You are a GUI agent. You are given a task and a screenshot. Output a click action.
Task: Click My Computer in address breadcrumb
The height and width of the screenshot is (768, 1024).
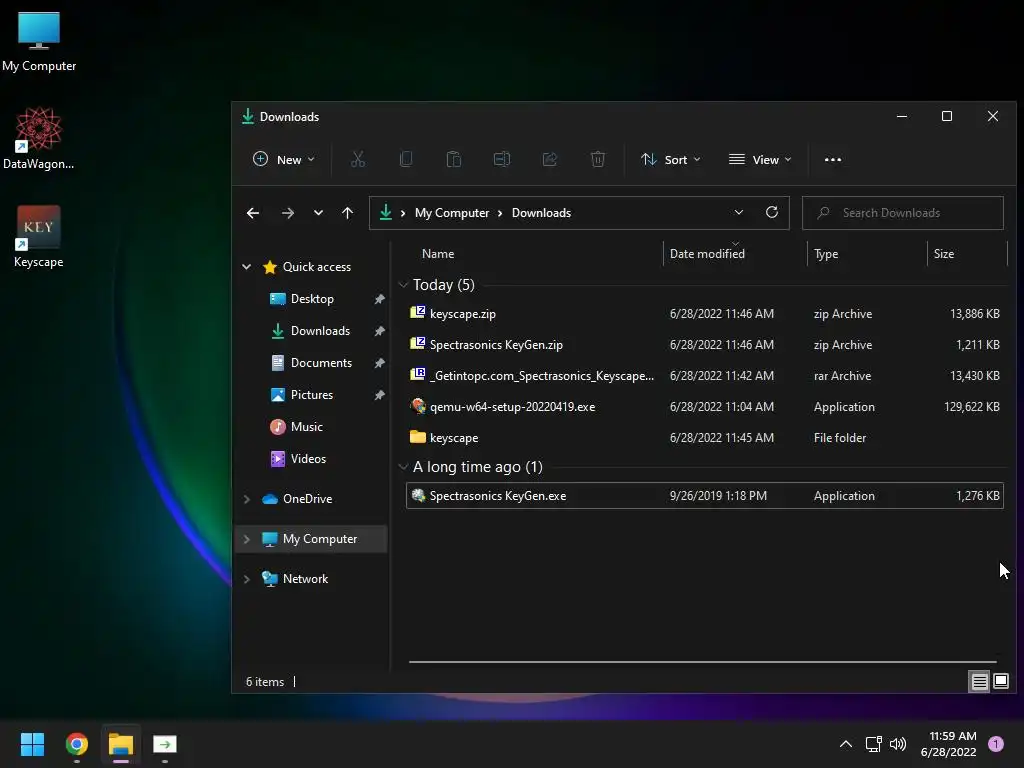(452, 213)
